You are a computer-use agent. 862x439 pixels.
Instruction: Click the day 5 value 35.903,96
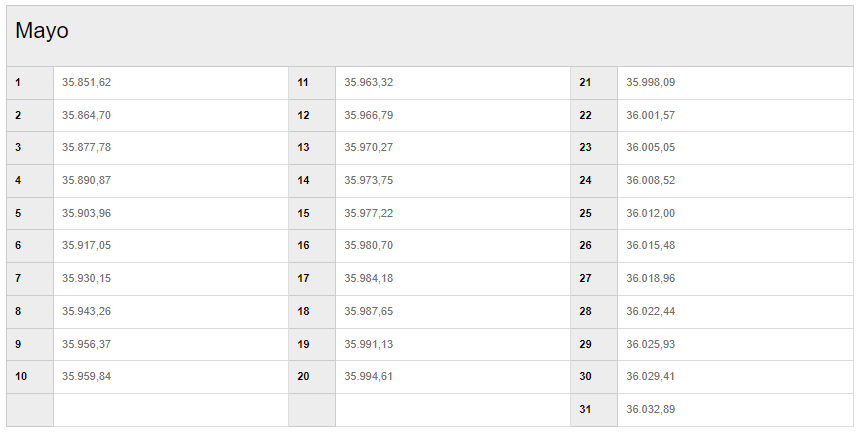pyautogui.click(x=86, y=213)
